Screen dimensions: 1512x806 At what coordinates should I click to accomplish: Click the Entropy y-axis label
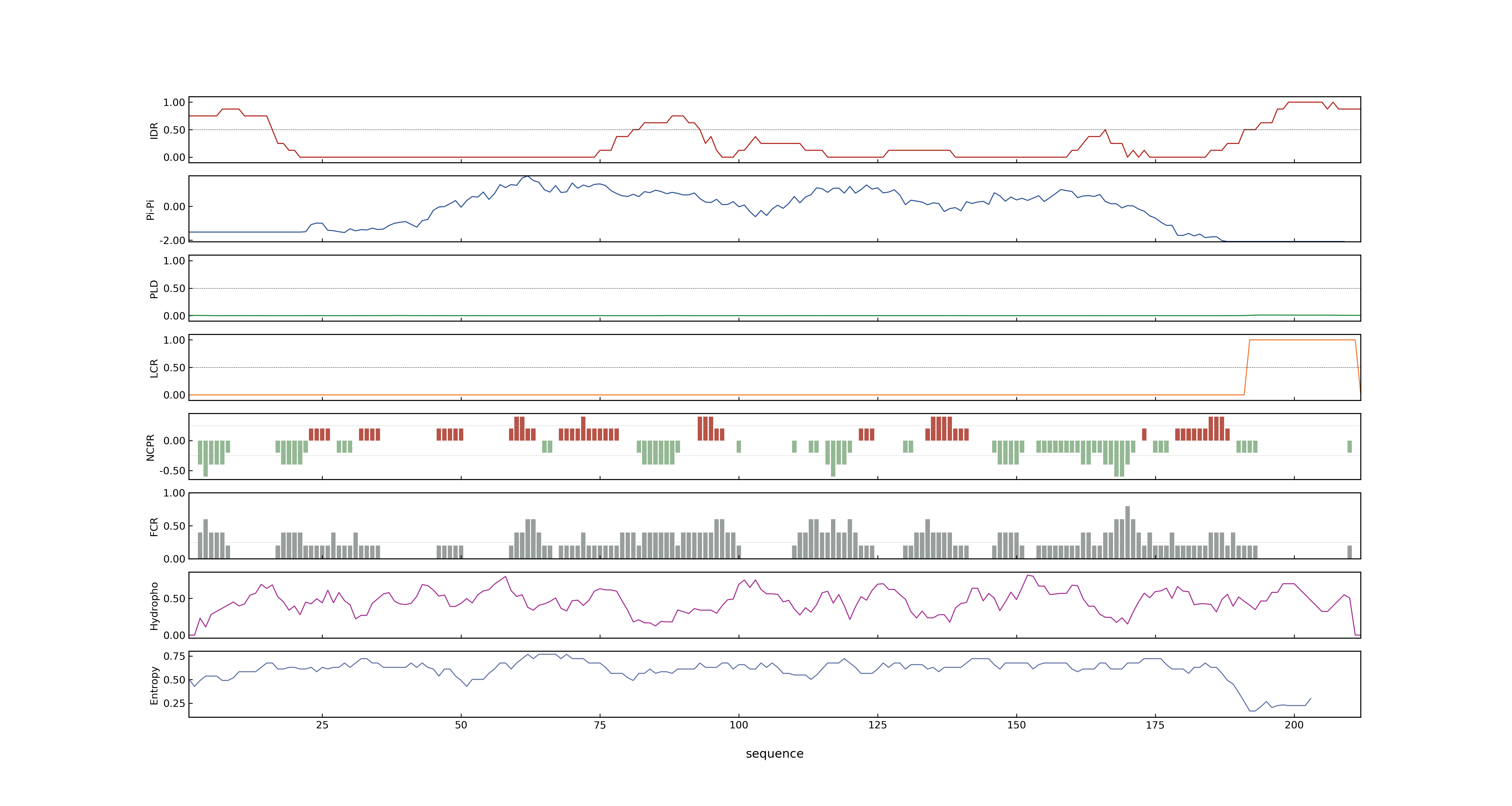coord(154,685)
